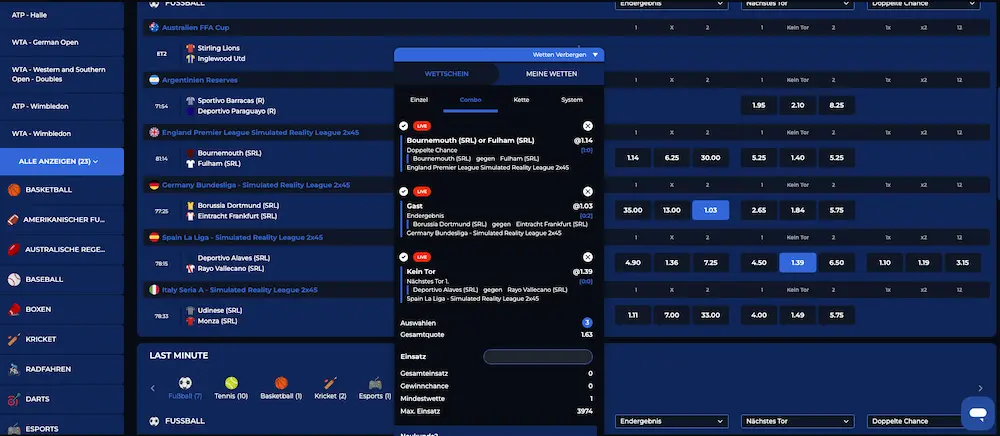Remove the Kein Tor bet from slip

587,257
